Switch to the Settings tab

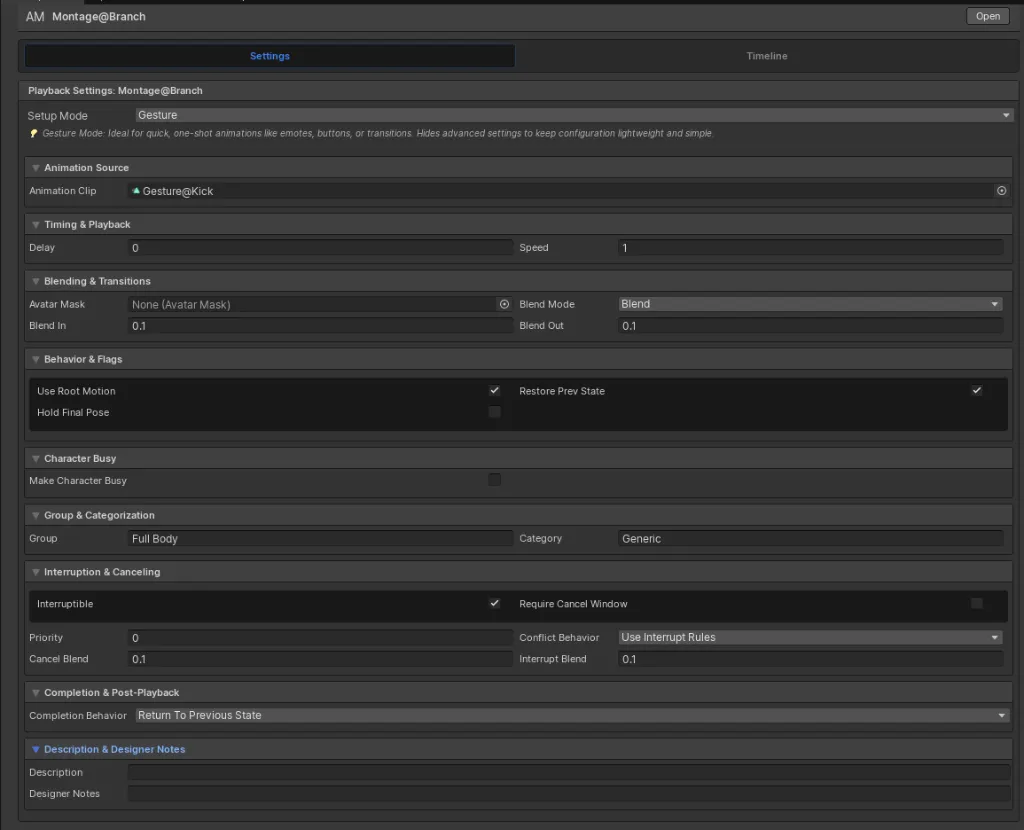[x=270, y=56]
